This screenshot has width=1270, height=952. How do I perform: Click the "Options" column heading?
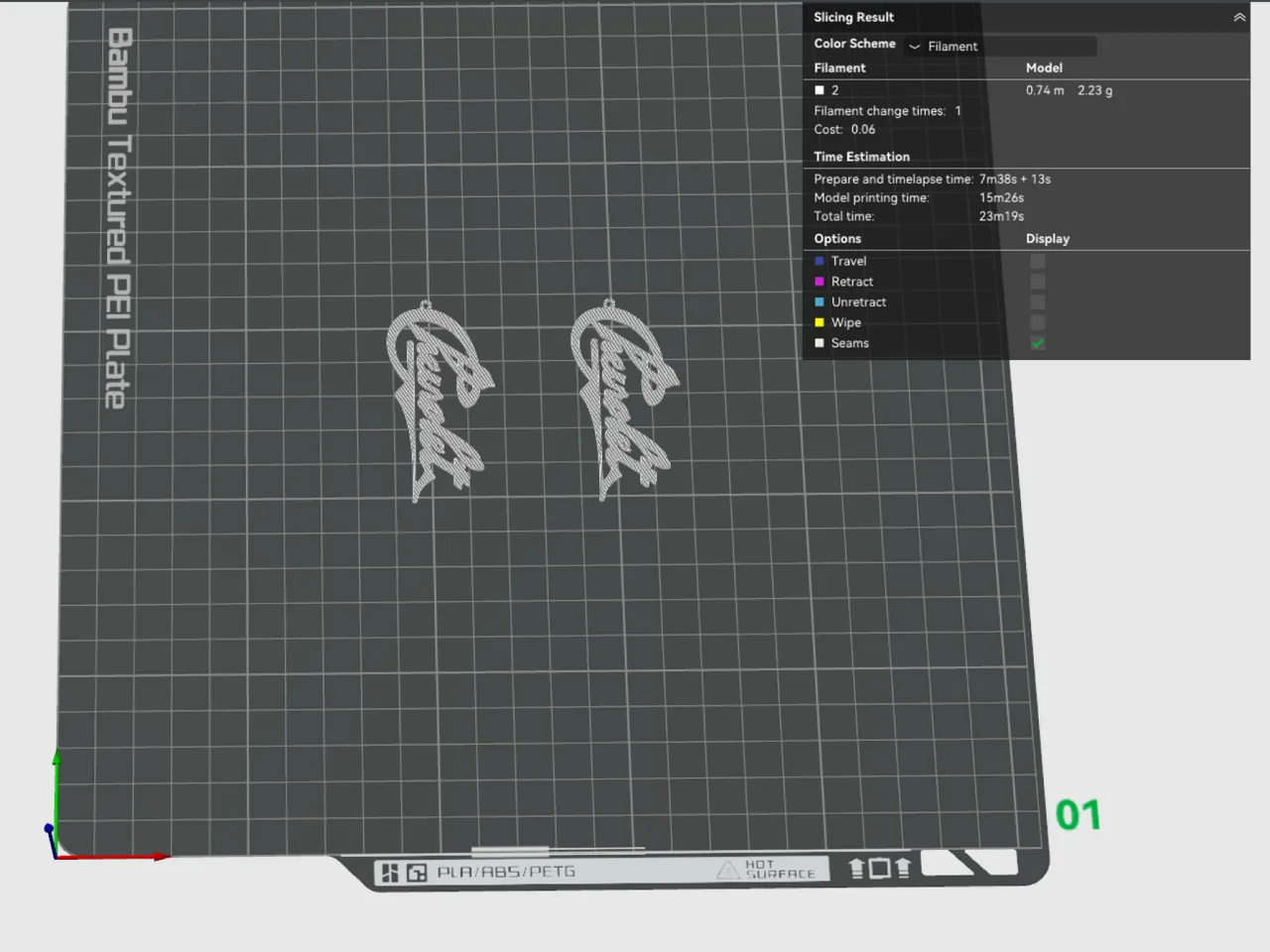point(837,239)
